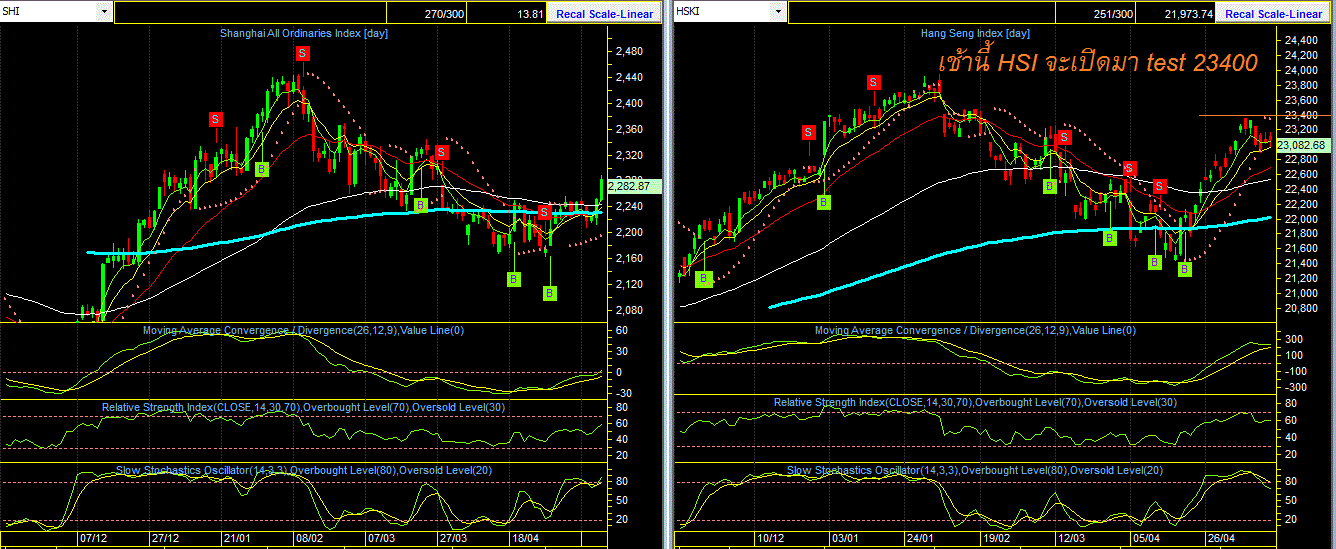The image size is (1336, 549).
Task: Click the 2,480 price axis label
Action: (x=629, y=51)
